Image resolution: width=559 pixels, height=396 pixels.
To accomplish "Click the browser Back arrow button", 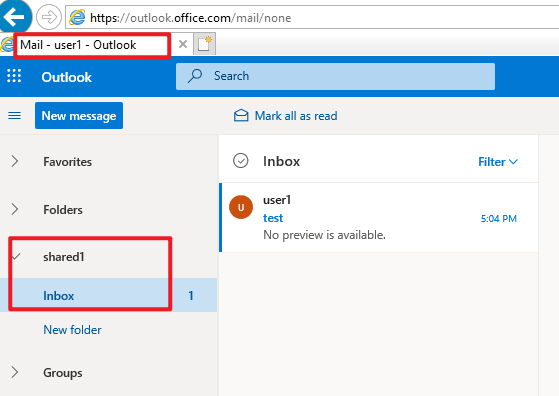I will [14, 16].
